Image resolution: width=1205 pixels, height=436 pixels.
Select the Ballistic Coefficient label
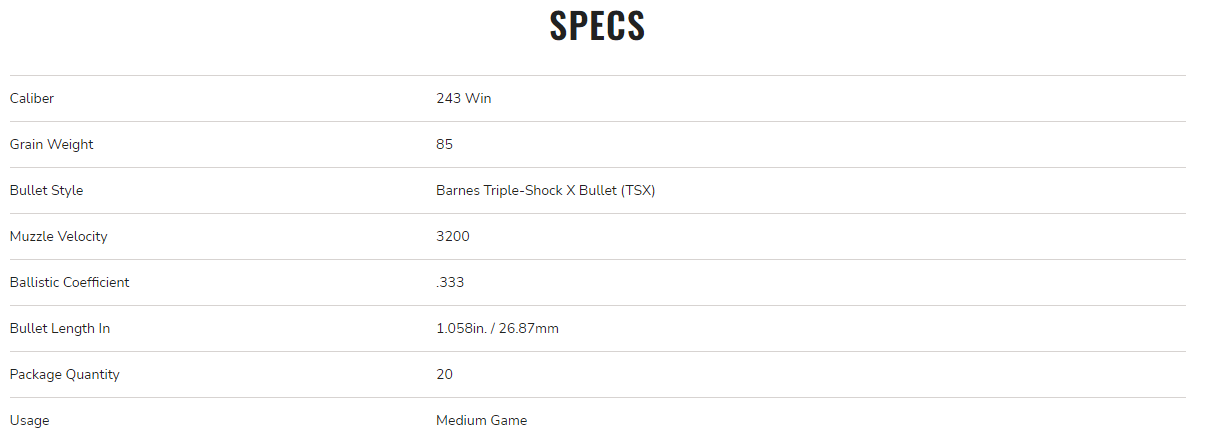click(70, 282)
